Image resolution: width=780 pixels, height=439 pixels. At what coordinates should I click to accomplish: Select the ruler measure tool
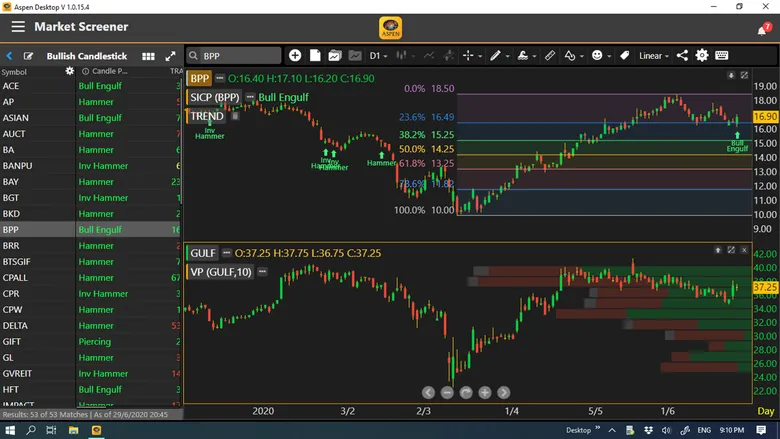[x=550, y=56]
